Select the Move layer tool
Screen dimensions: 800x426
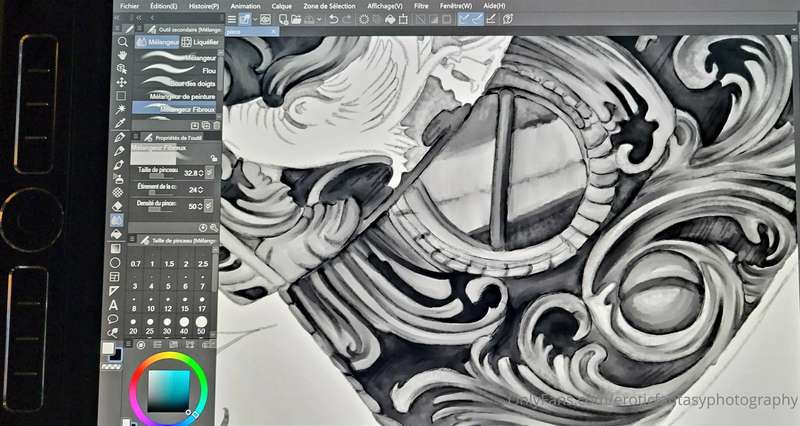122,82
